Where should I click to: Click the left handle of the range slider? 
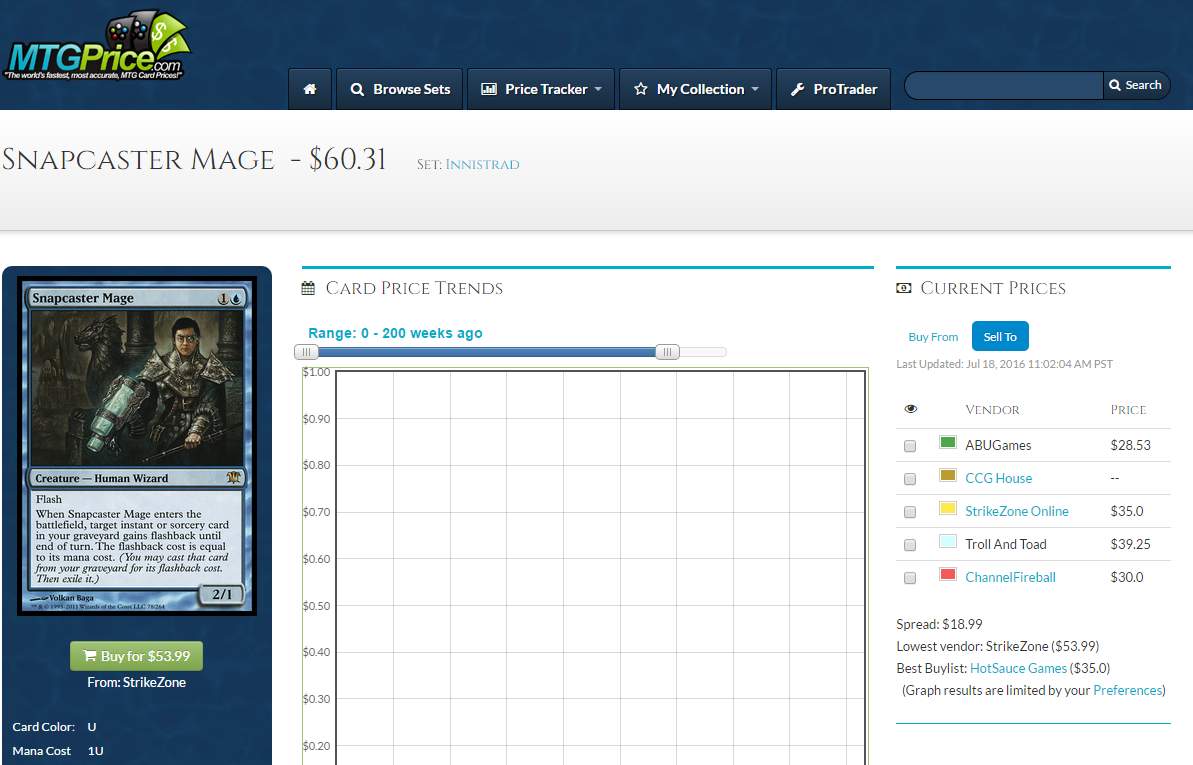306,352
